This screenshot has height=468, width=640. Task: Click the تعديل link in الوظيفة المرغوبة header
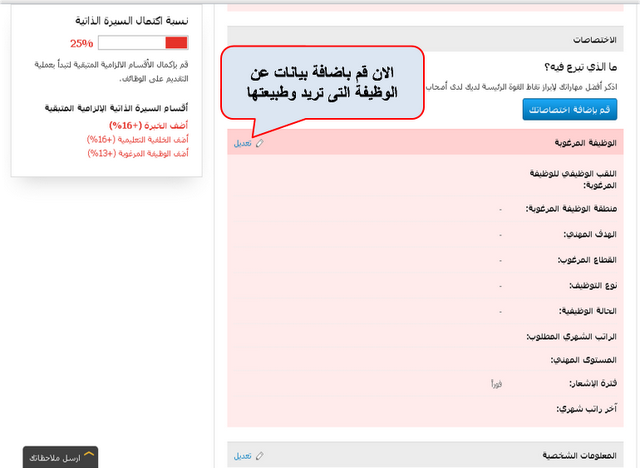coord(242,143)
